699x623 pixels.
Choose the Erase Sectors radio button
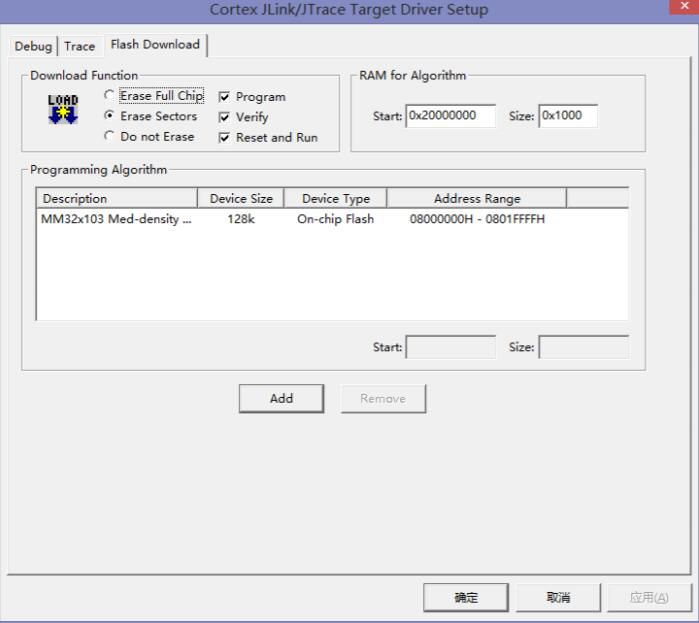[x=109, y=116]
